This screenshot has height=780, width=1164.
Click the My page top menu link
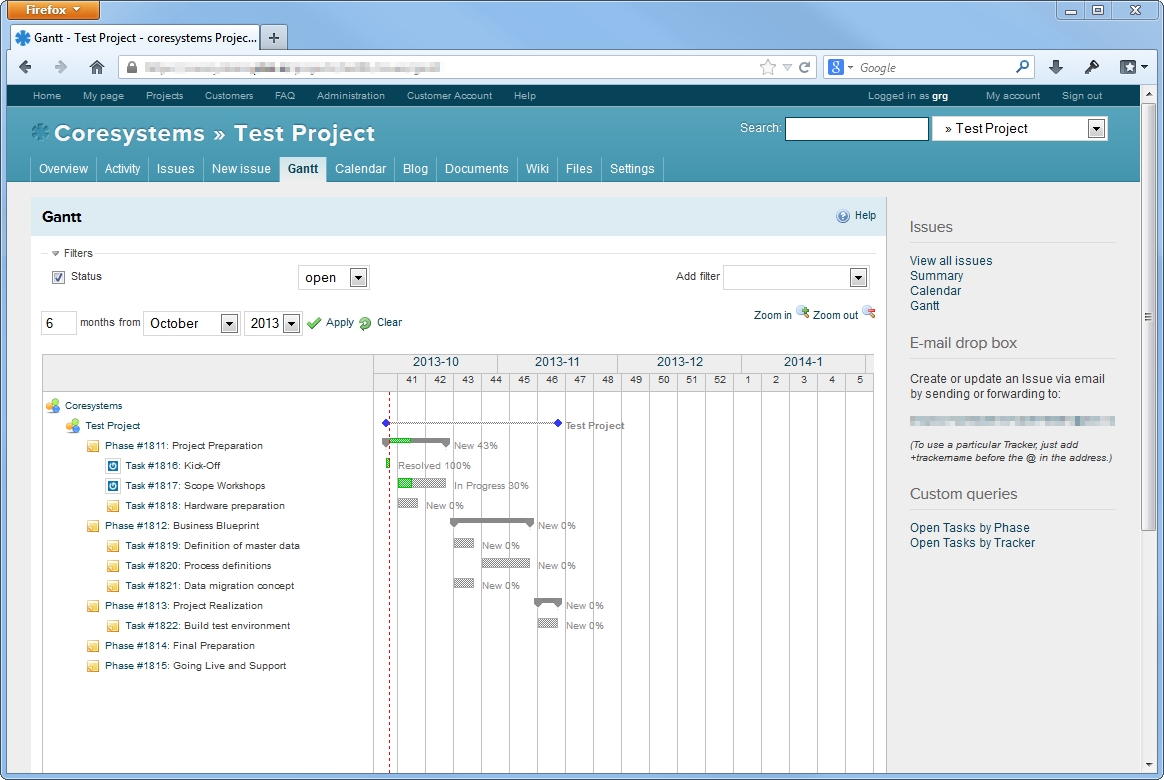103,96
